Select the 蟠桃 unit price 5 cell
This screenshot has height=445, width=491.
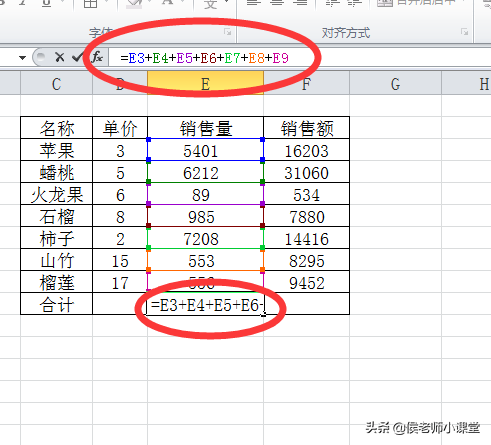[120, 172]
